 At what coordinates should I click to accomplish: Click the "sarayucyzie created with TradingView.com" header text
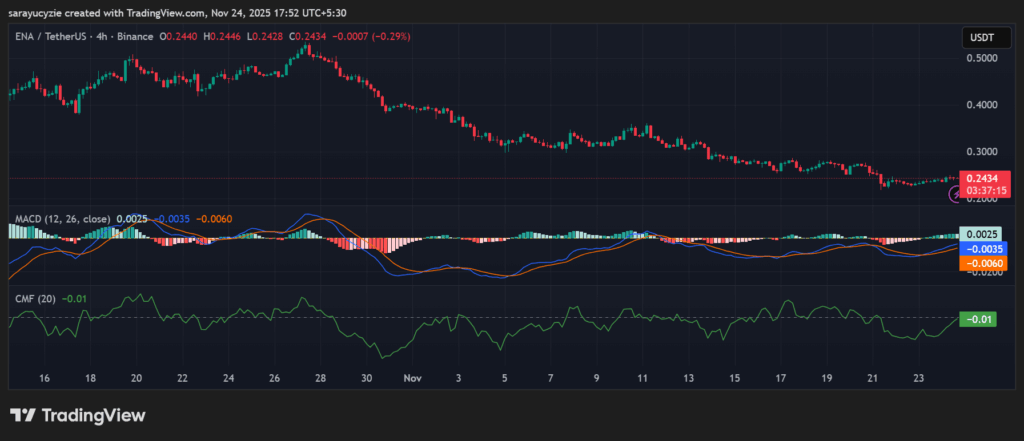pos(105,12)
